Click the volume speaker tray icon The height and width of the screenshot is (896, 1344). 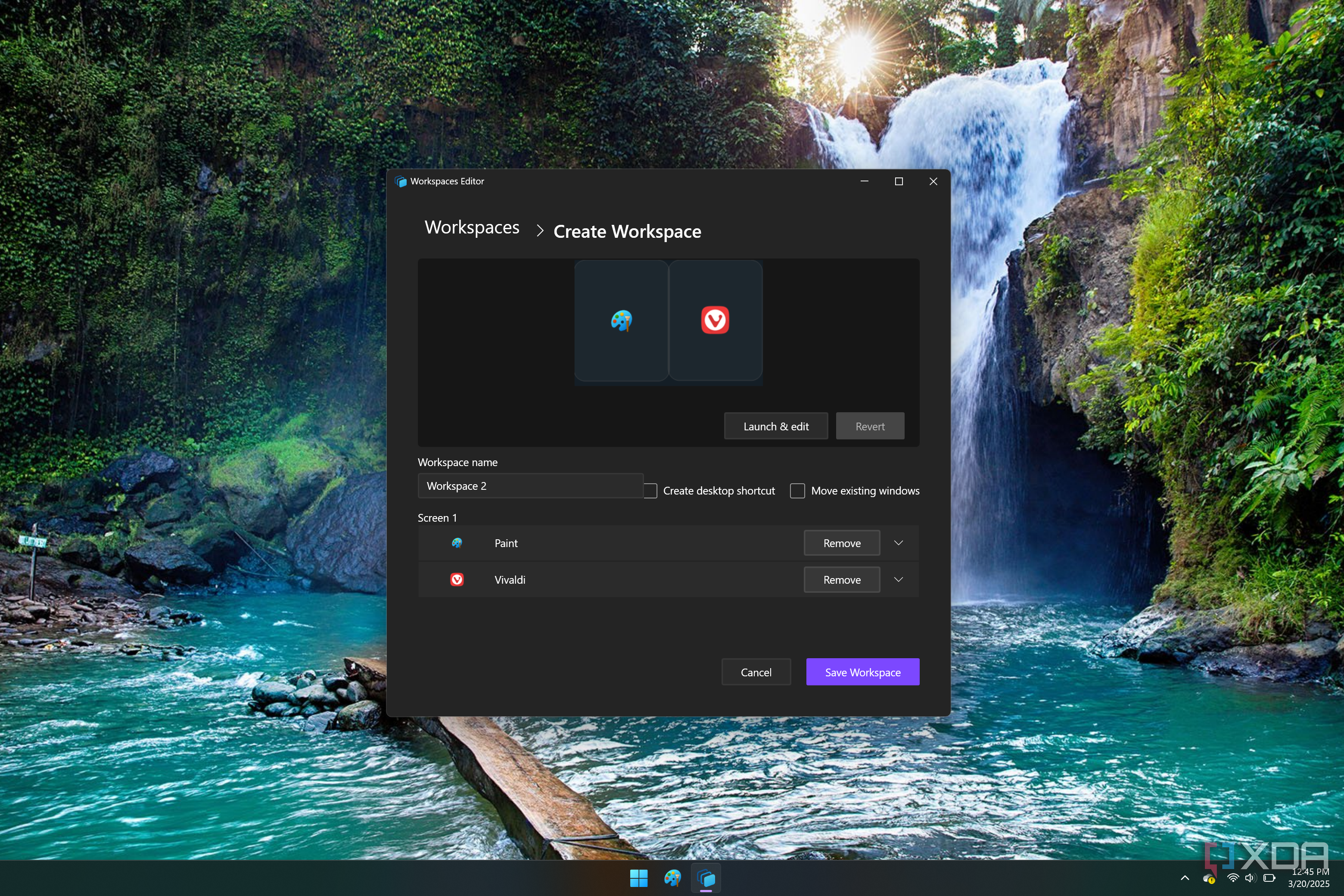pos(1250,878)
